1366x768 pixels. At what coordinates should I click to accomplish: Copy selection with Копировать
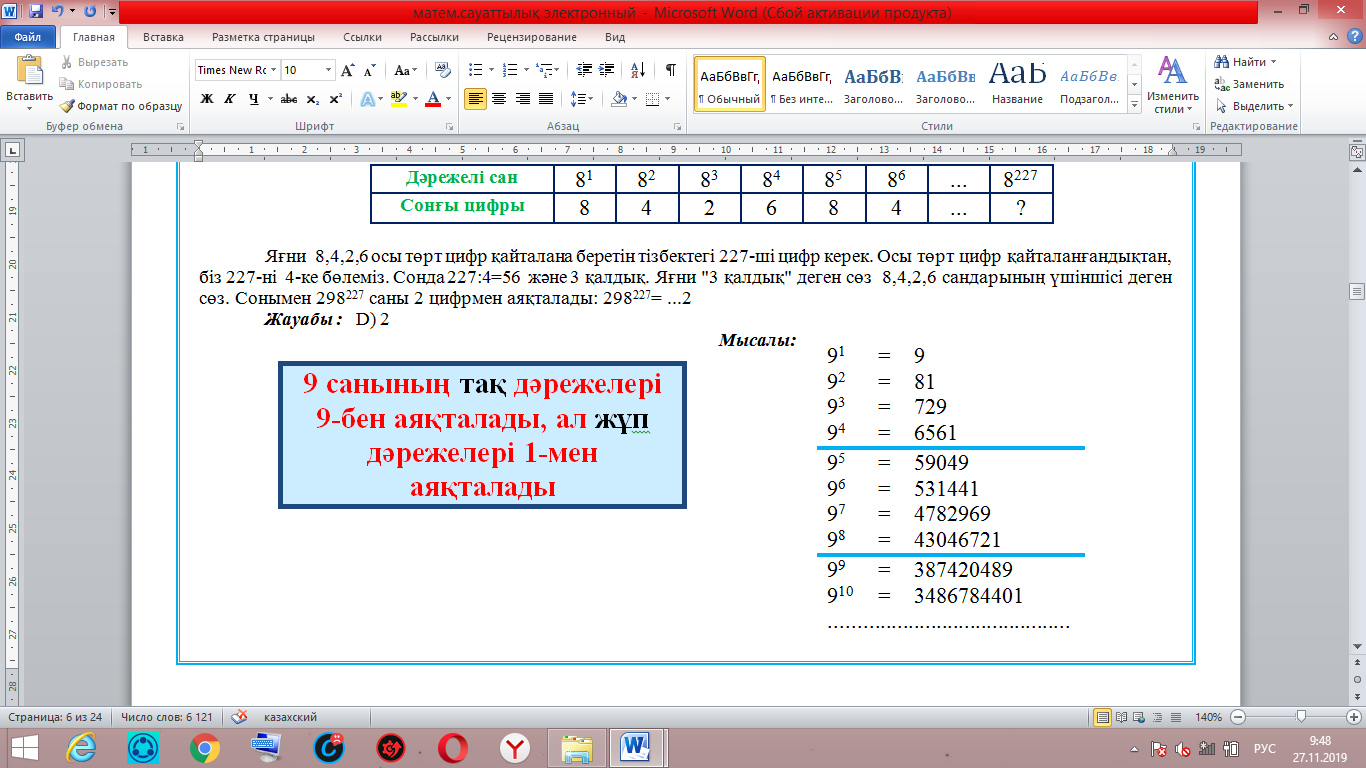(x=100, y=84)
